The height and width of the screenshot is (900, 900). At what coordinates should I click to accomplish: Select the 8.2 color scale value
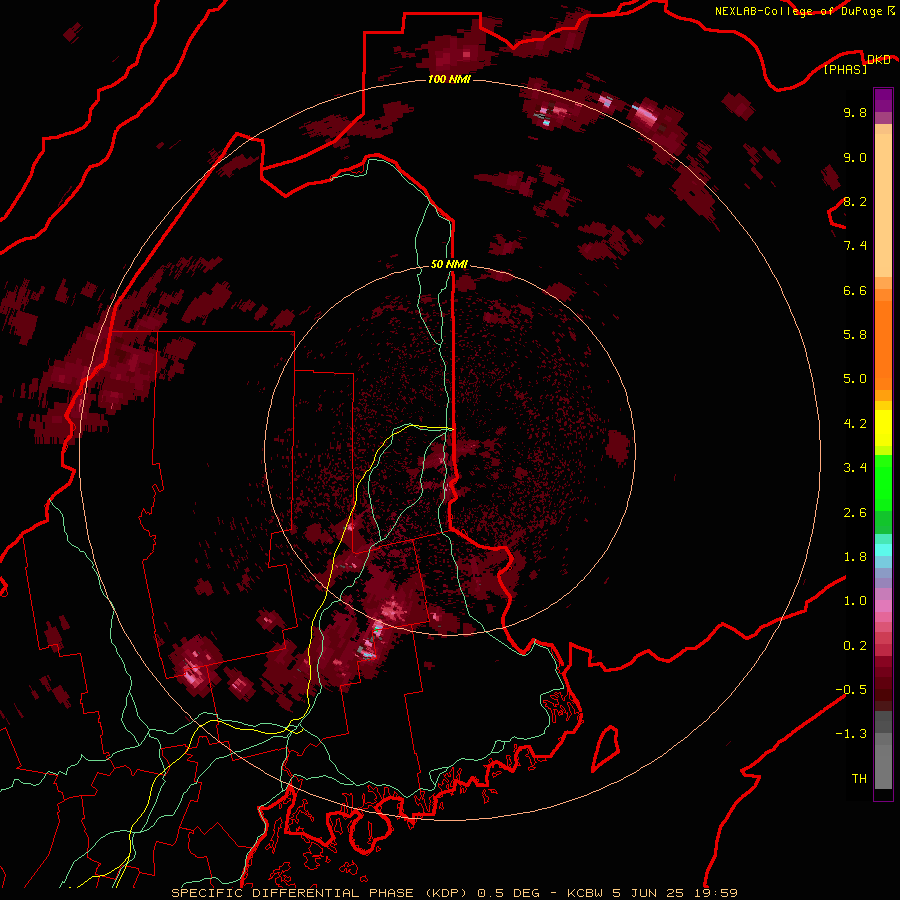855,202
